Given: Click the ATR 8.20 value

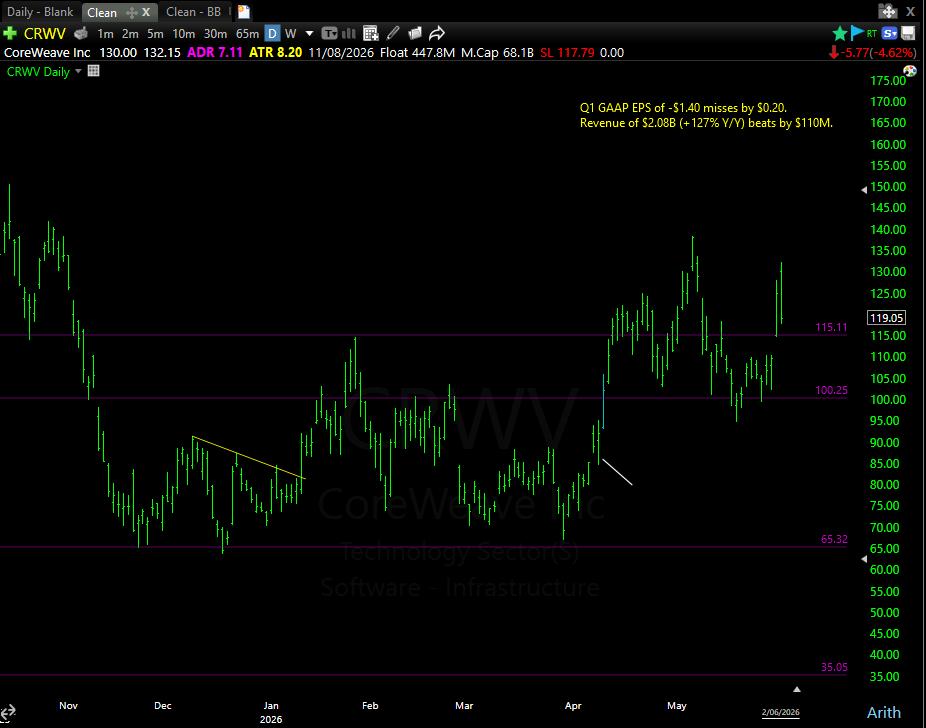Looking at the screenshot, I should [275, 53].
